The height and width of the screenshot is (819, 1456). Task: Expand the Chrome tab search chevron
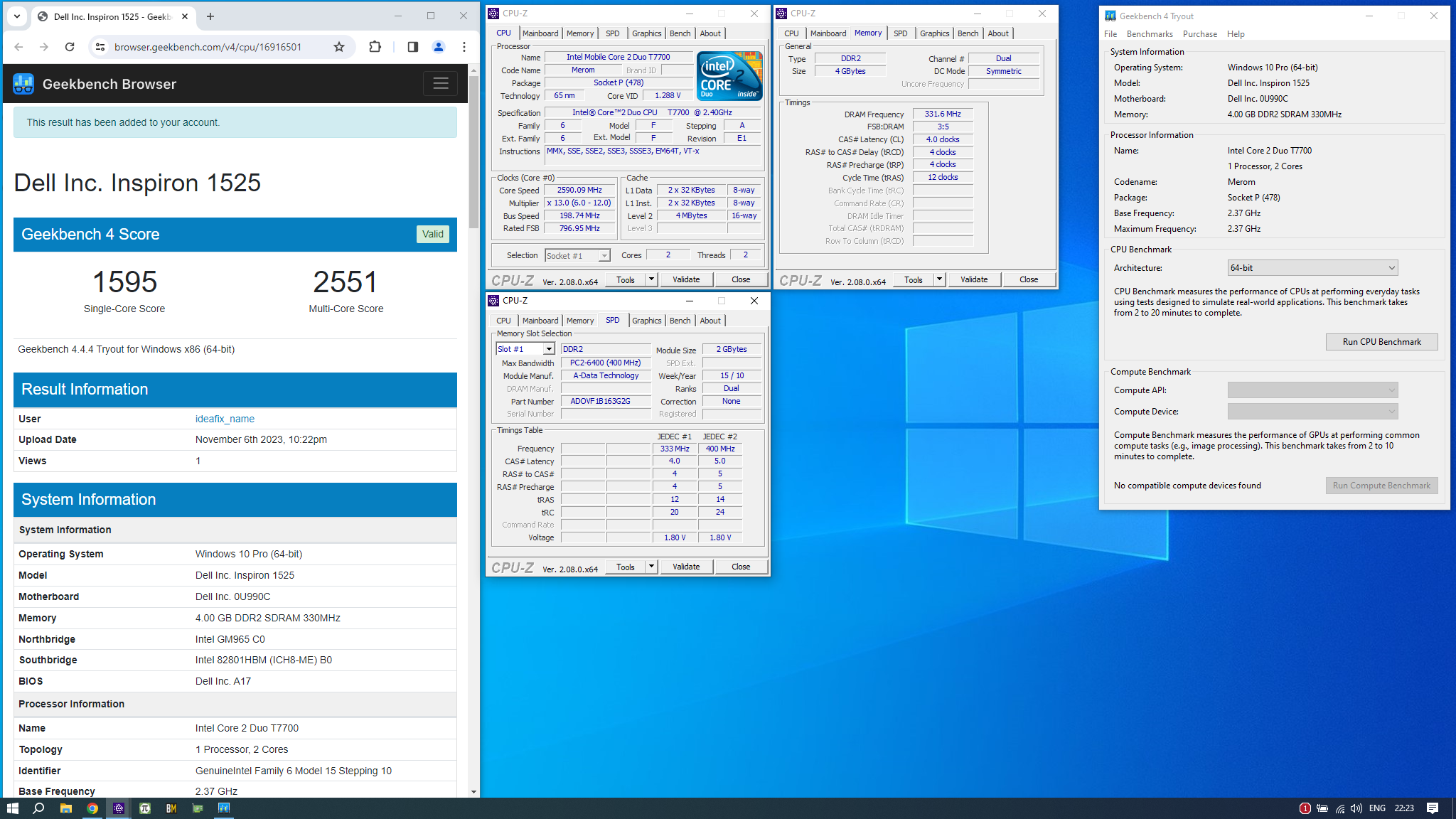coord(17,16)
